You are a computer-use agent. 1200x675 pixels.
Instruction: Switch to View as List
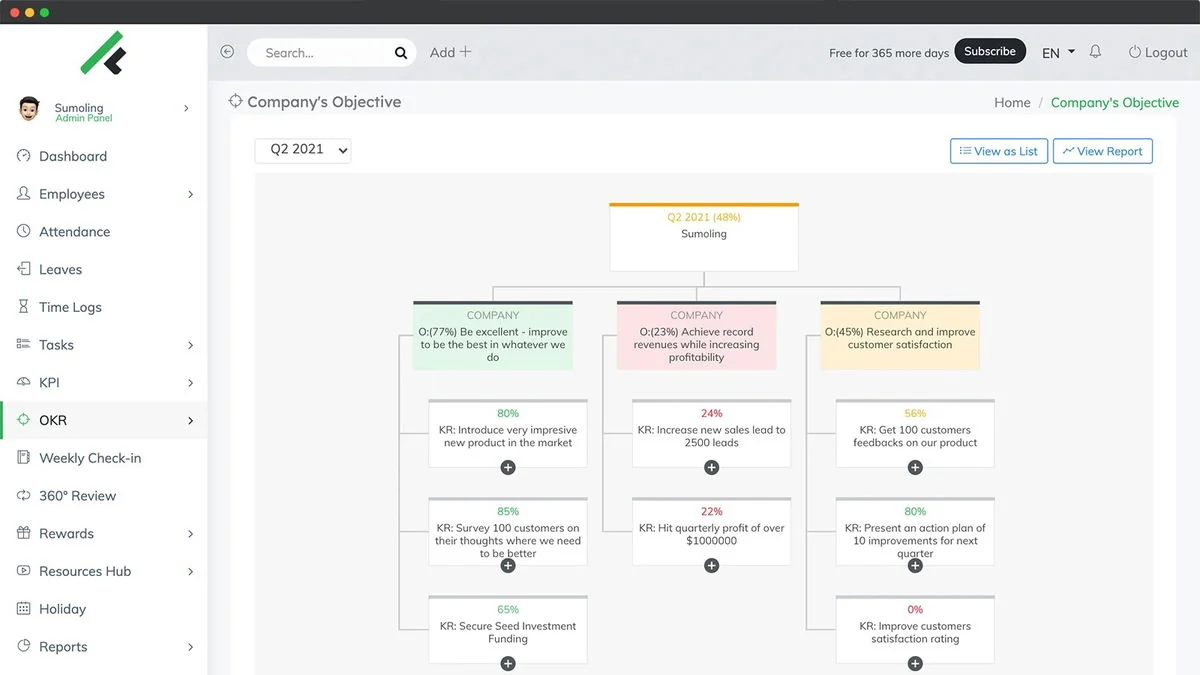(x=998, y=150)
